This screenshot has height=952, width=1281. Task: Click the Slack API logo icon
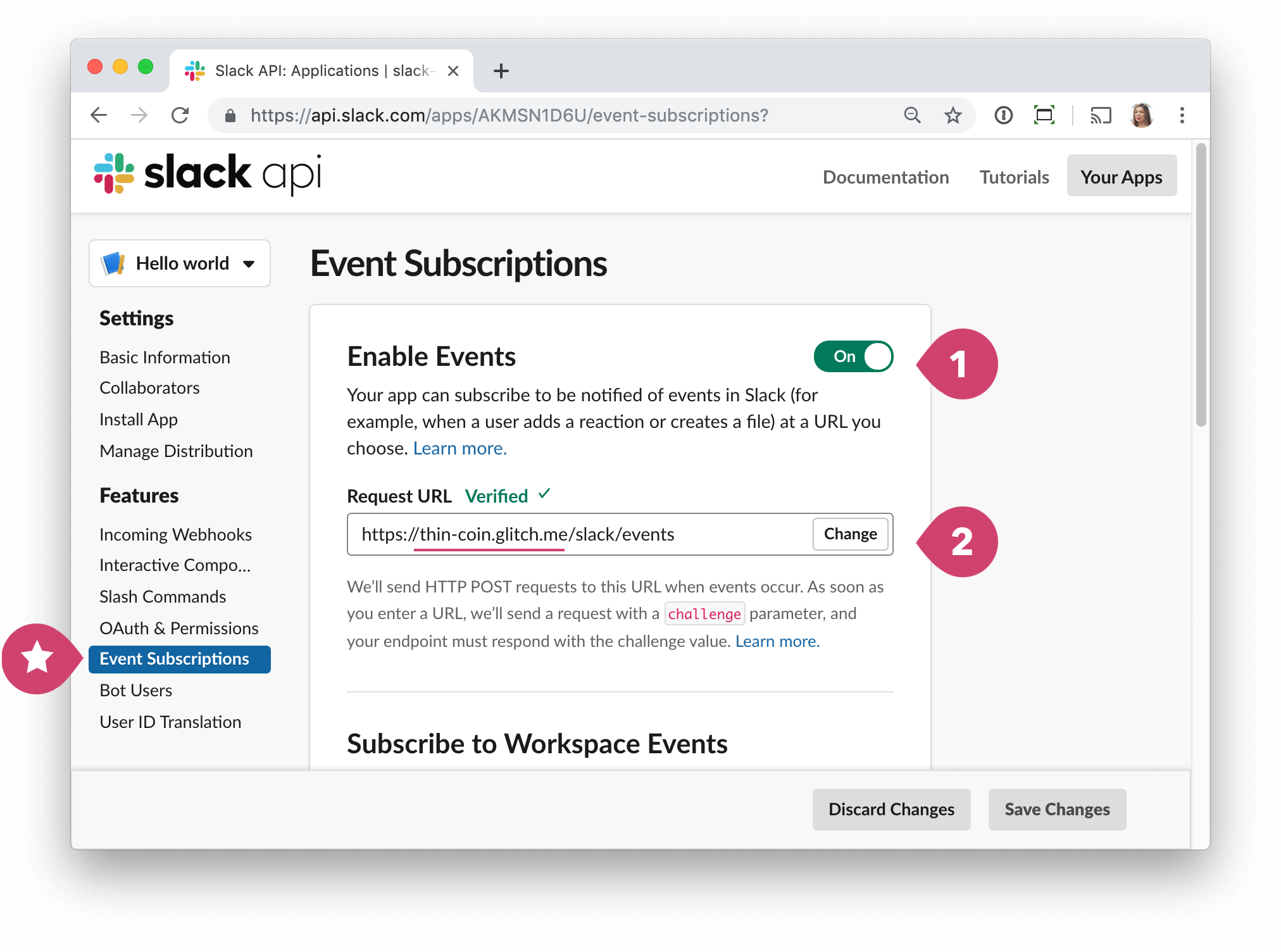(x=114, y=177)
